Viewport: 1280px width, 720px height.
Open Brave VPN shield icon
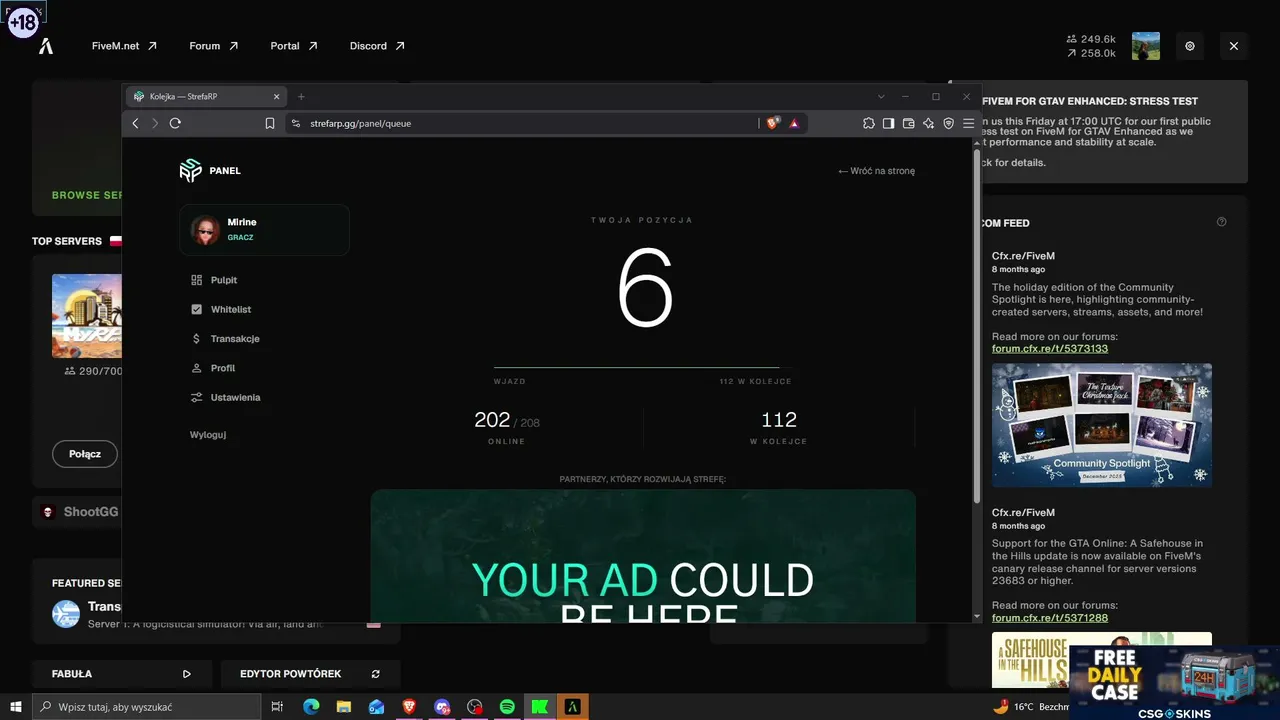click(x=948, y=123)
